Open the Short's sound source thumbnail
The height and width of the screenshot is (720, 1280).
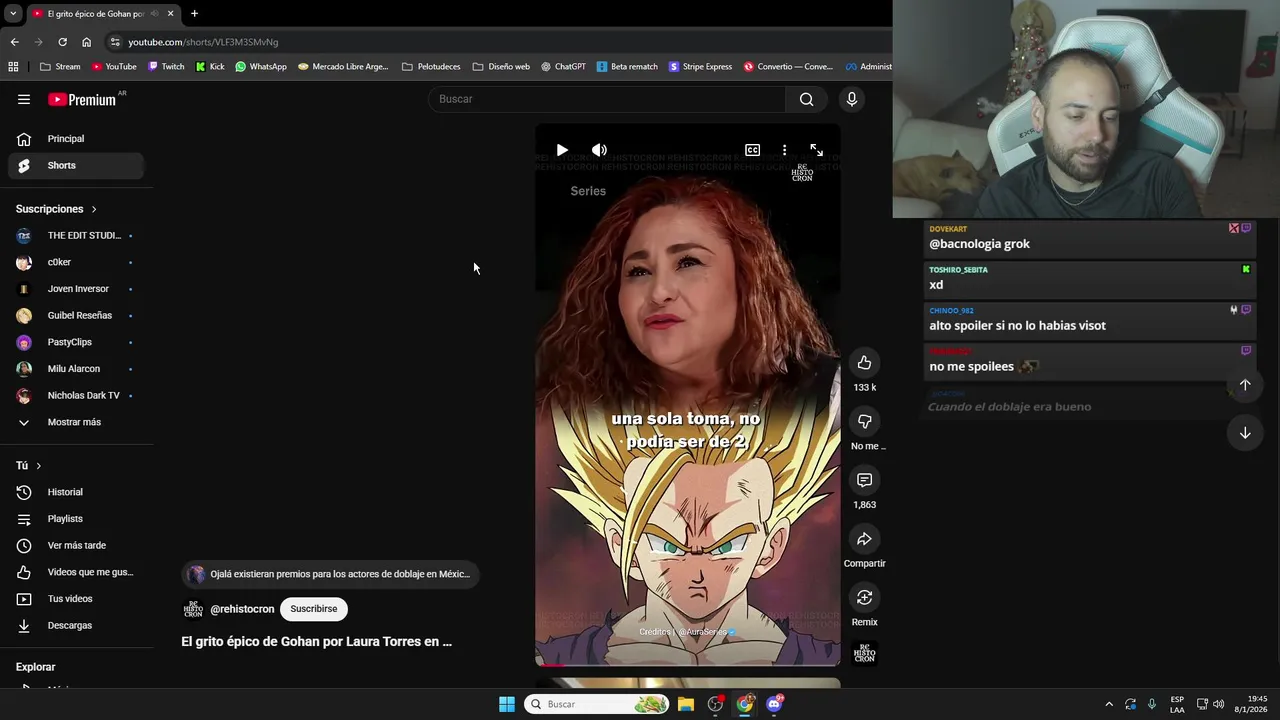(x=865, y=653)
